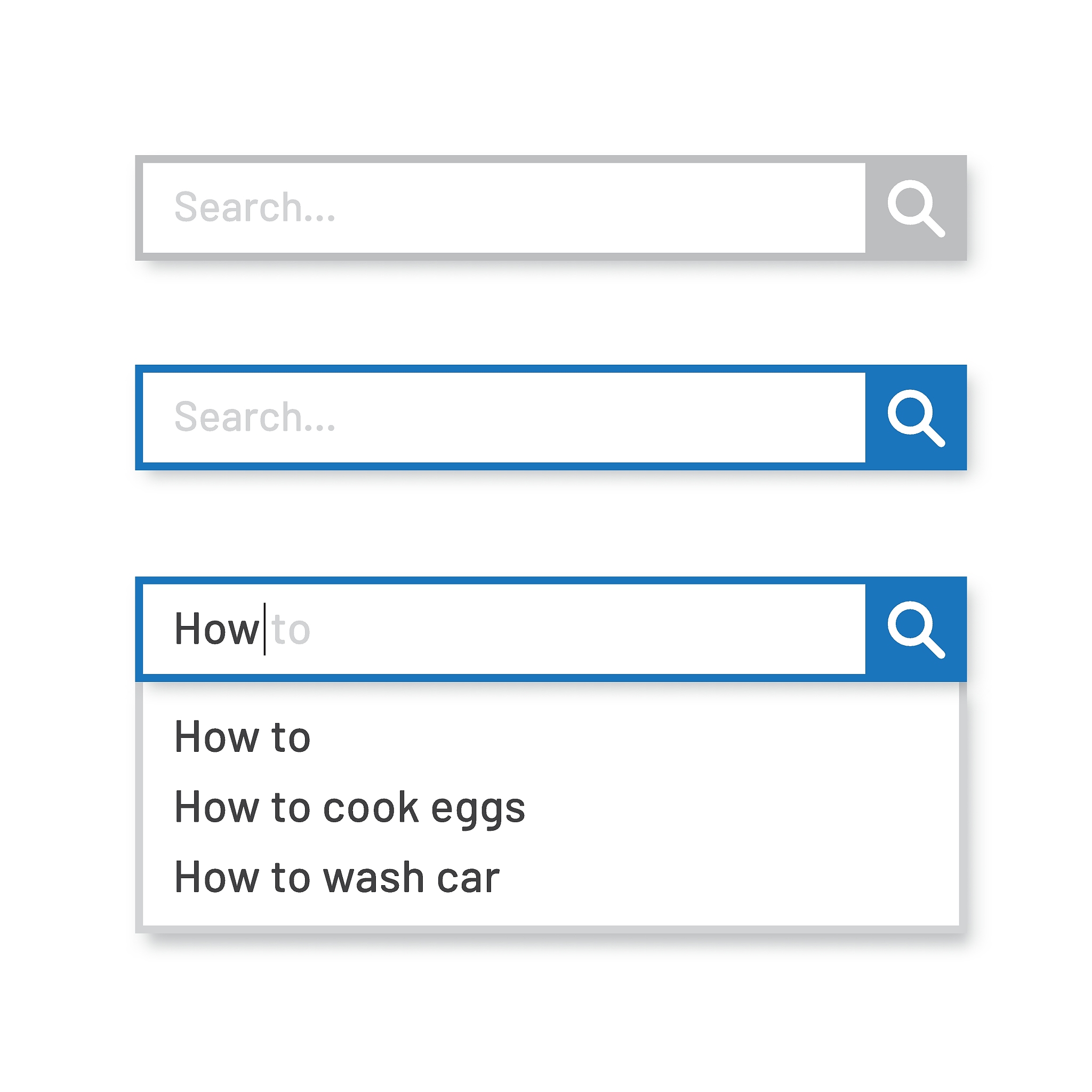1092x1092 pixels.
Task: Click the word "wash" in the suggestions list
Action: 374,877
